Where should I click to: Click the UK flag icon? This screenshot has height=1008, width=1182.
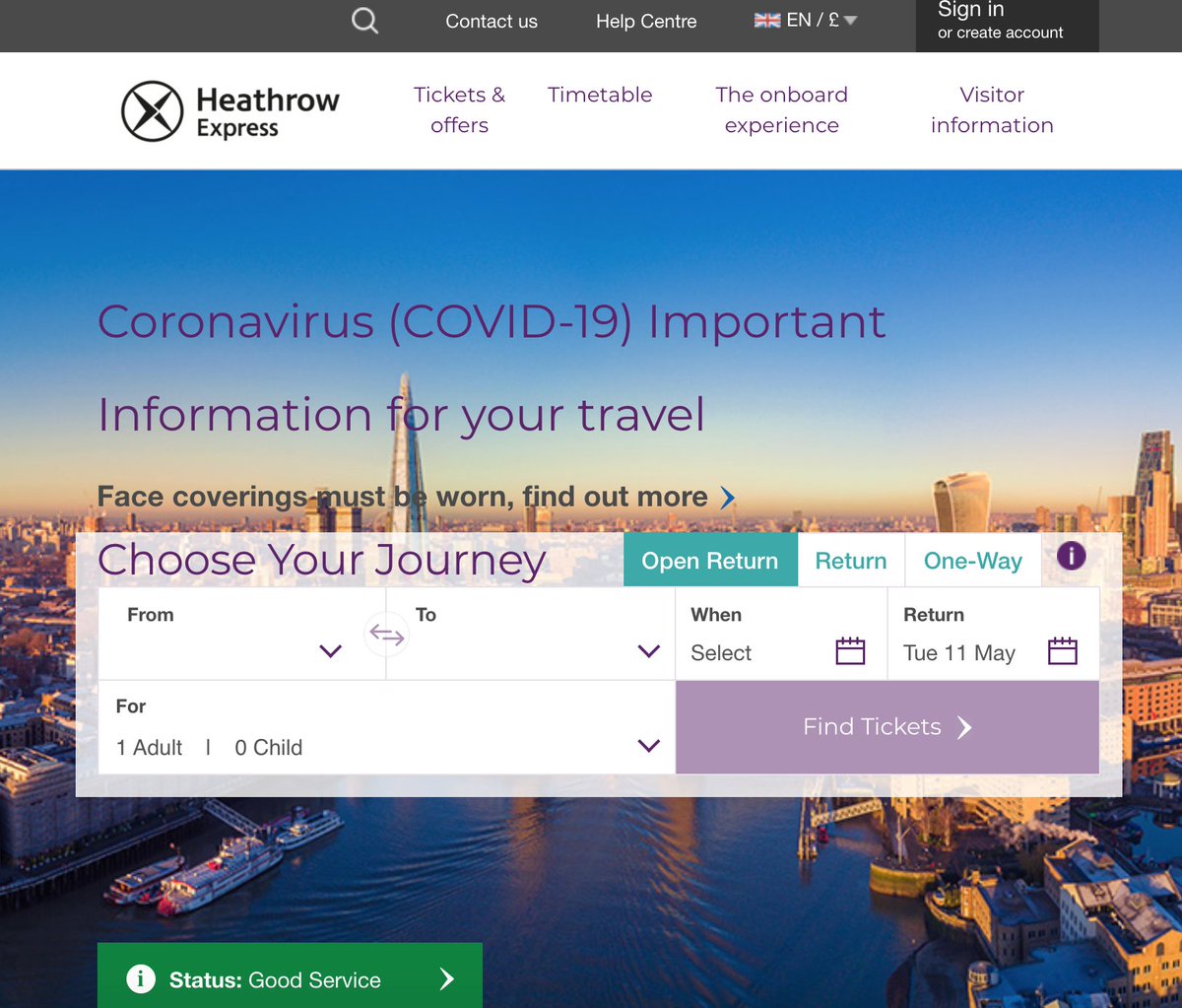coord(767,21)
